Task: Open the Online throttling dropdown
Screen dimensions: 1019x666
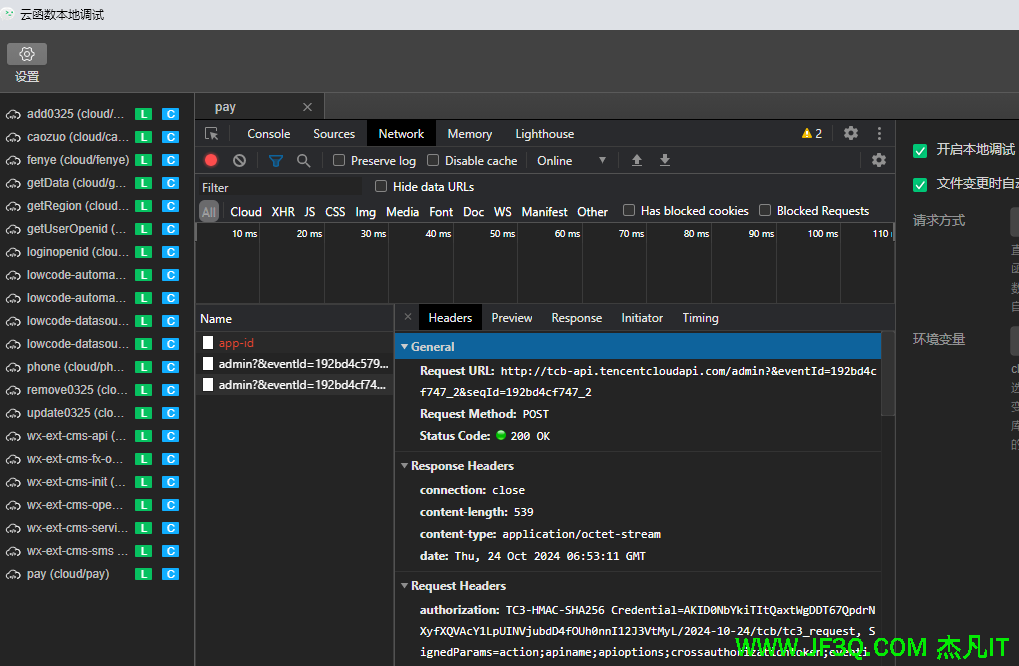Action: 571,160
